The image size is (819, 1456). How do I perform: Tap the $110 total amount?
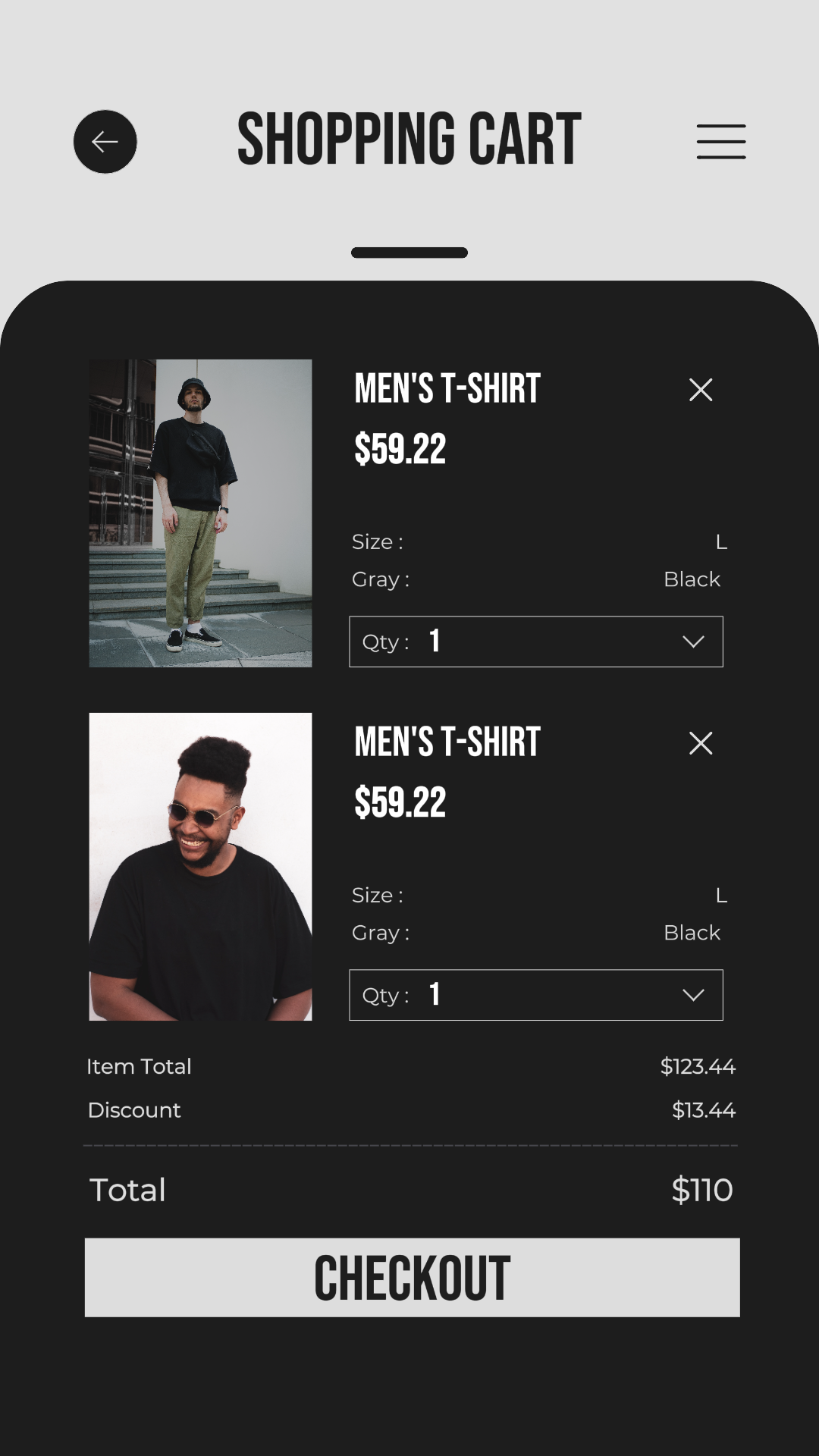pos(701,1190)
